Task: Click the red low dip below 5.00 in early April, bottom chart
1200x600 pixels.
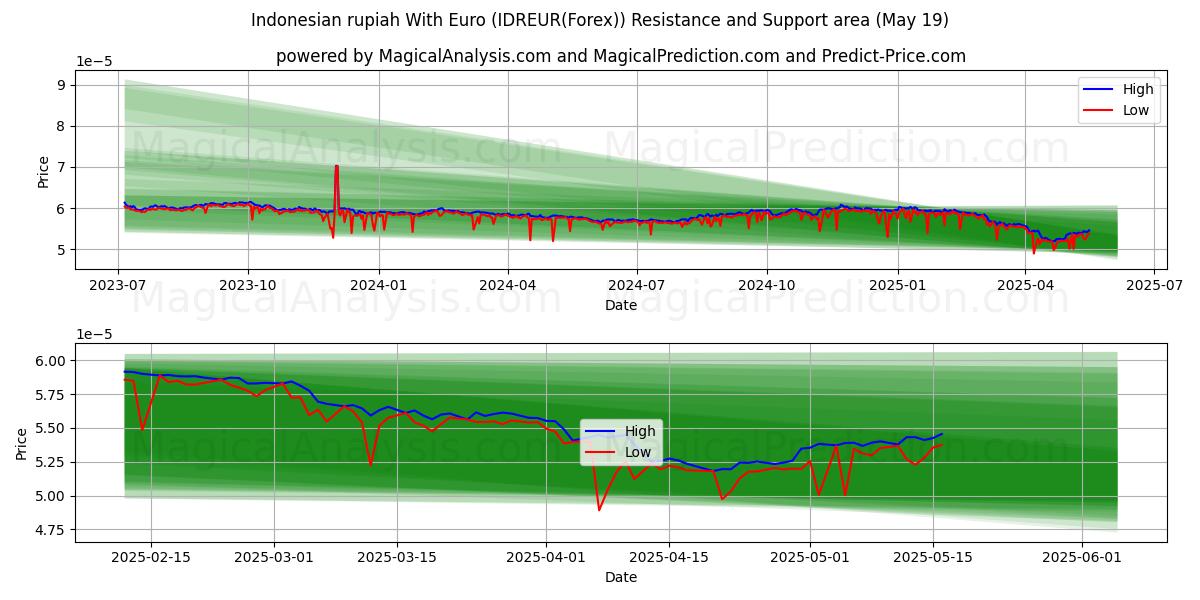Action: point(599,510)
